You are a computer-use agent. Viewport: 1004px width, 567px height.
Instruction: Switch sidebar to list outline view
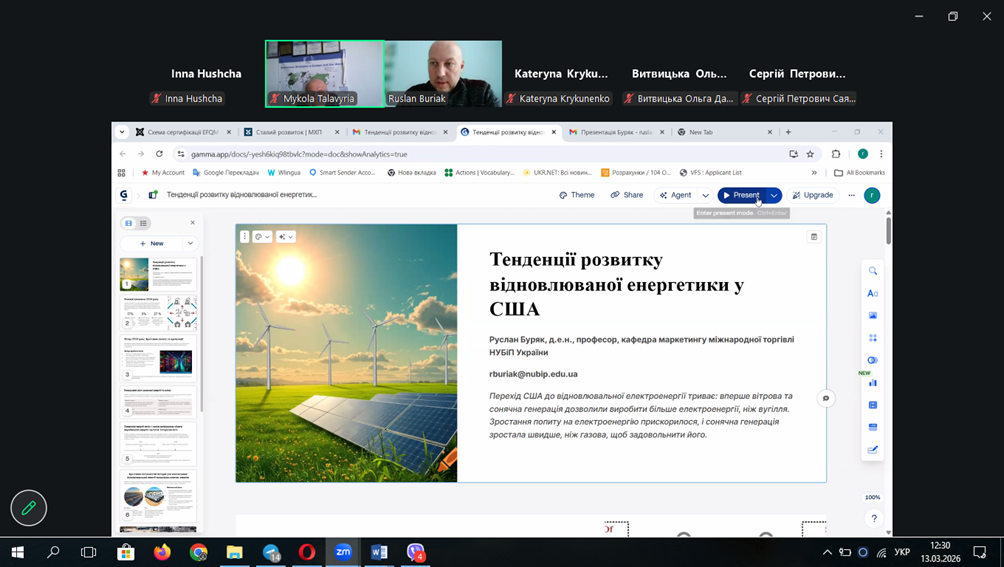point(143,223)
